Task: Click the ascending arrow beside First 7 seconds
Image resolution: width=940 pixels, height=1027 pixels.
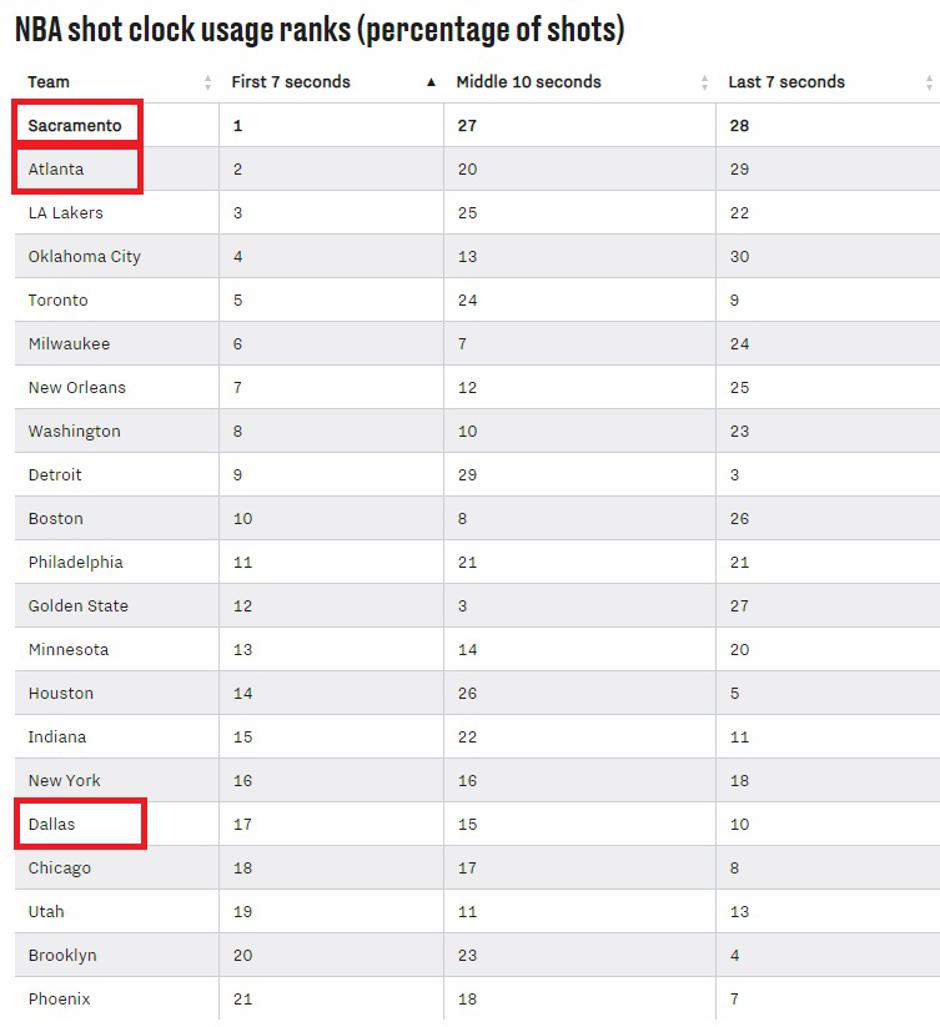Action: (431, 83)
